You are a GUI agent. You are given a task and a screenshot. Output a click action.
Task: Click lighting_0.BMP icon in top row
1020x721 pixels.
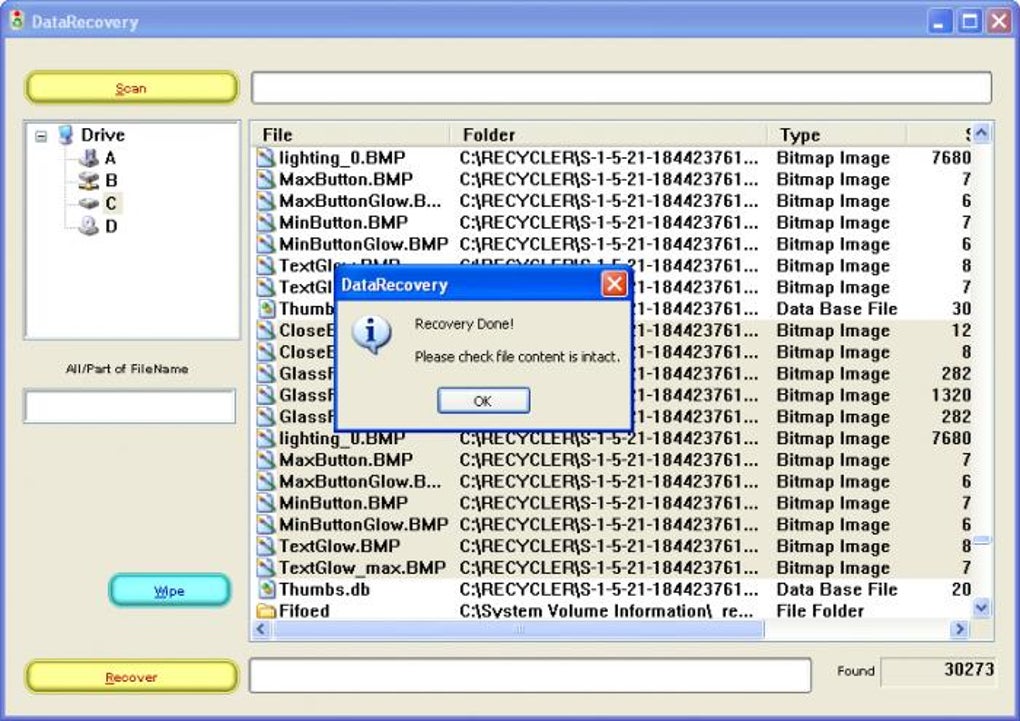pyautogui.click(x=266, y=158)
